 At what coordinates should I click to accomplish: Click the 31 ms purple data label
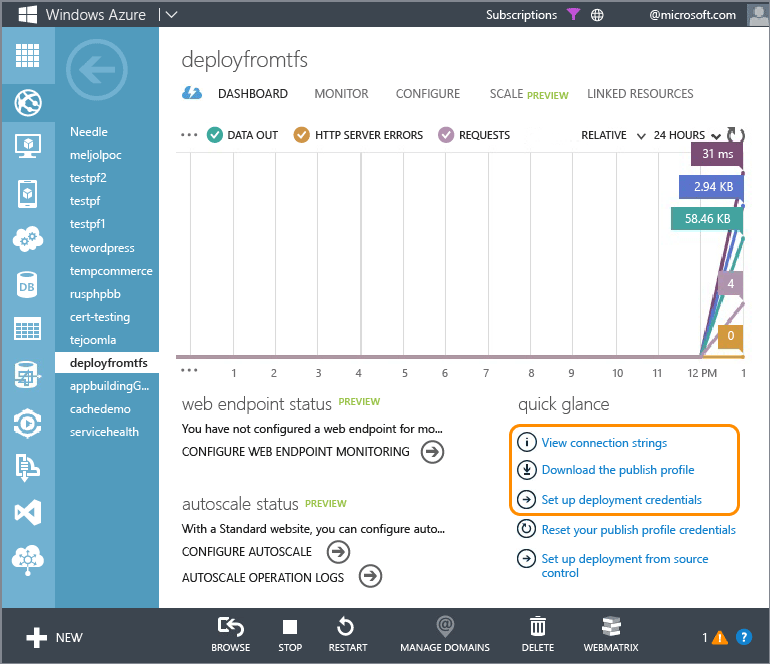(716, 154)
